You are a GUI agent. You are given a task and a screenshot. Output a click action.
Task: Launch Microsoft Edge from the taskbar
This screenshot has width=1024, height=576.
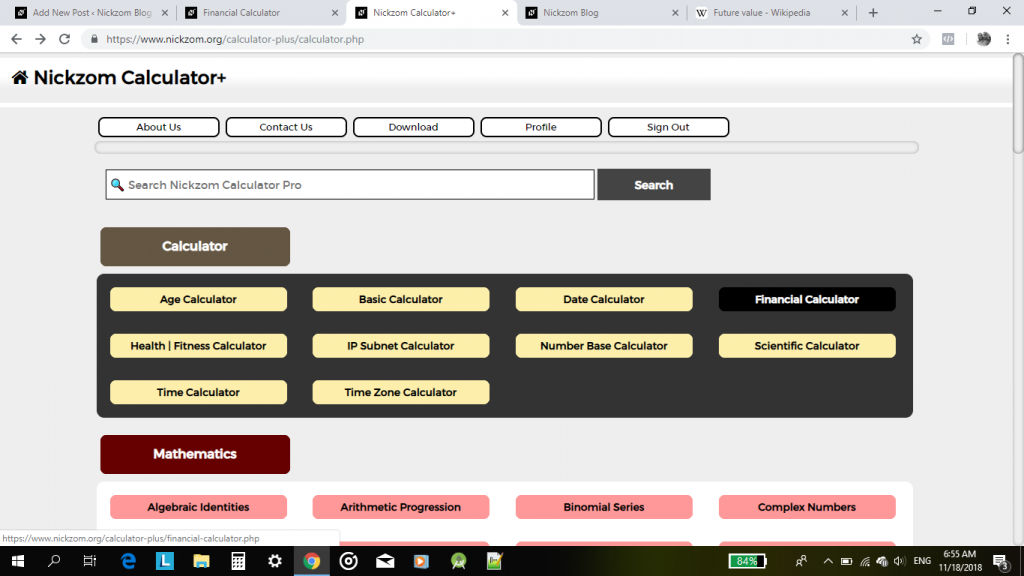coord(128,561)
